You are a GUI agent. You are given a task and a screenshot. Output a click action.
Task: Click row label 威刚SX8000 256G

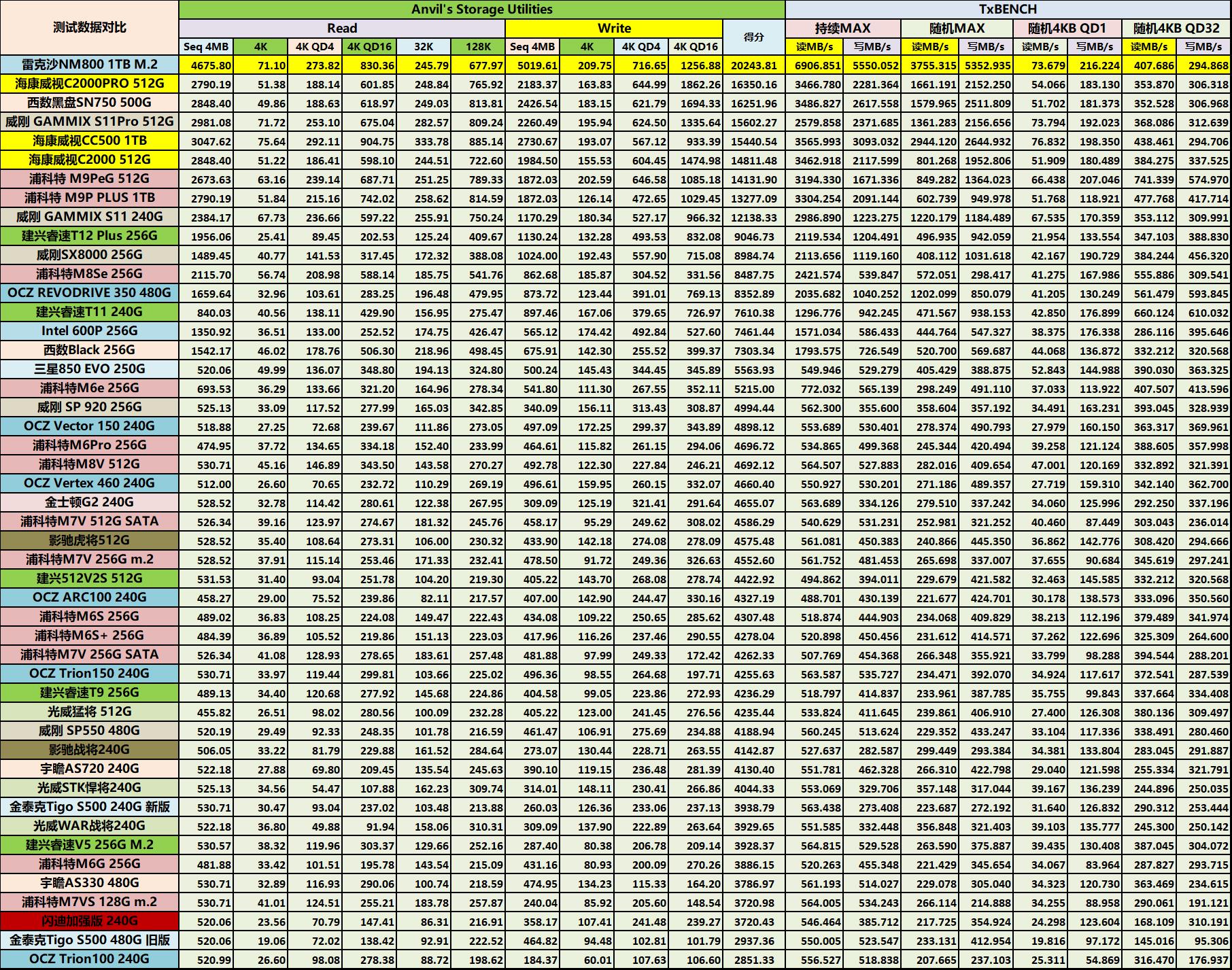(89, 255)
